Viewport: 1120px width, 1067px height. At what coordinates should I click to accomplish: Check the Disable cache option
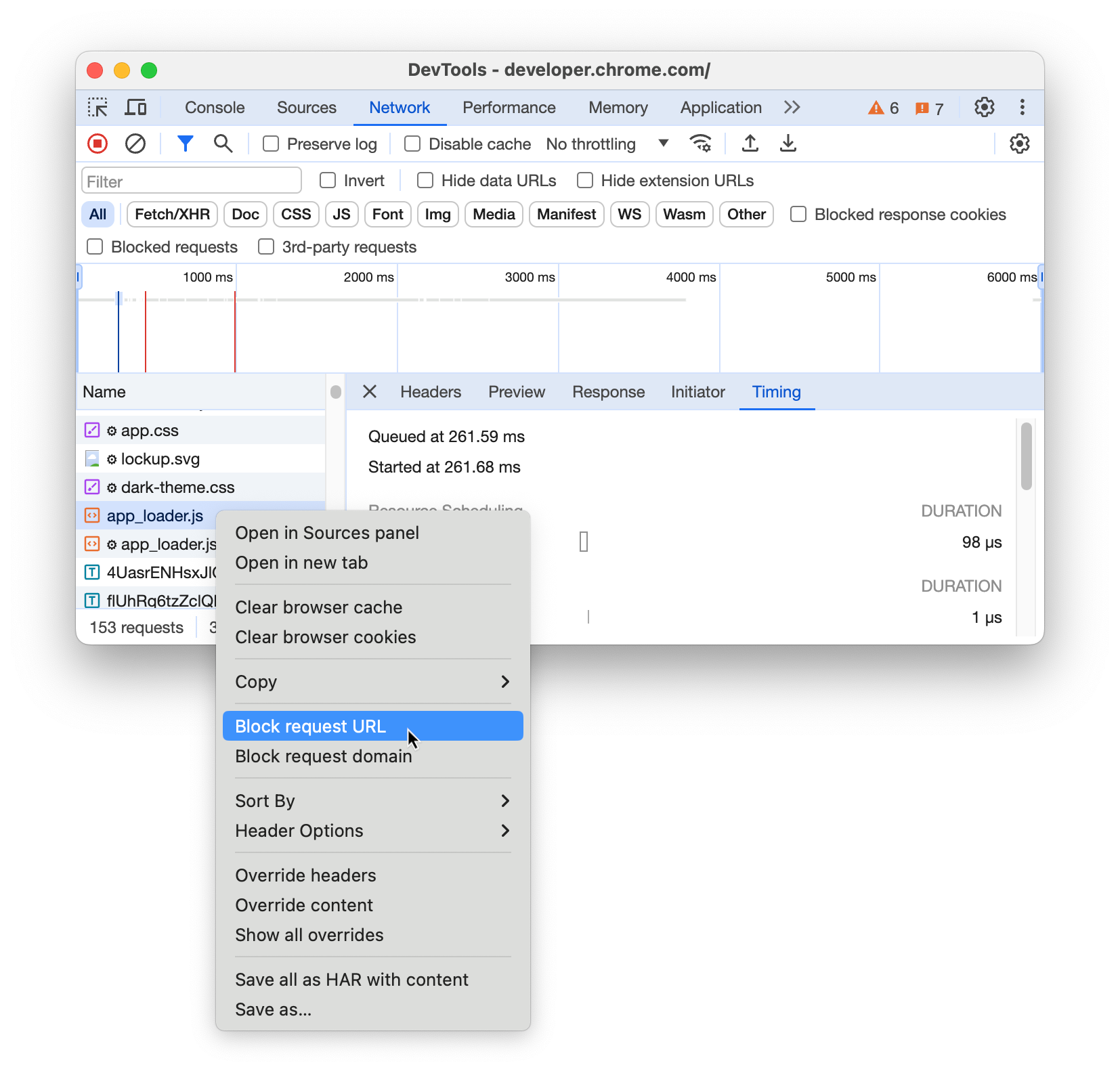[412, 144]
